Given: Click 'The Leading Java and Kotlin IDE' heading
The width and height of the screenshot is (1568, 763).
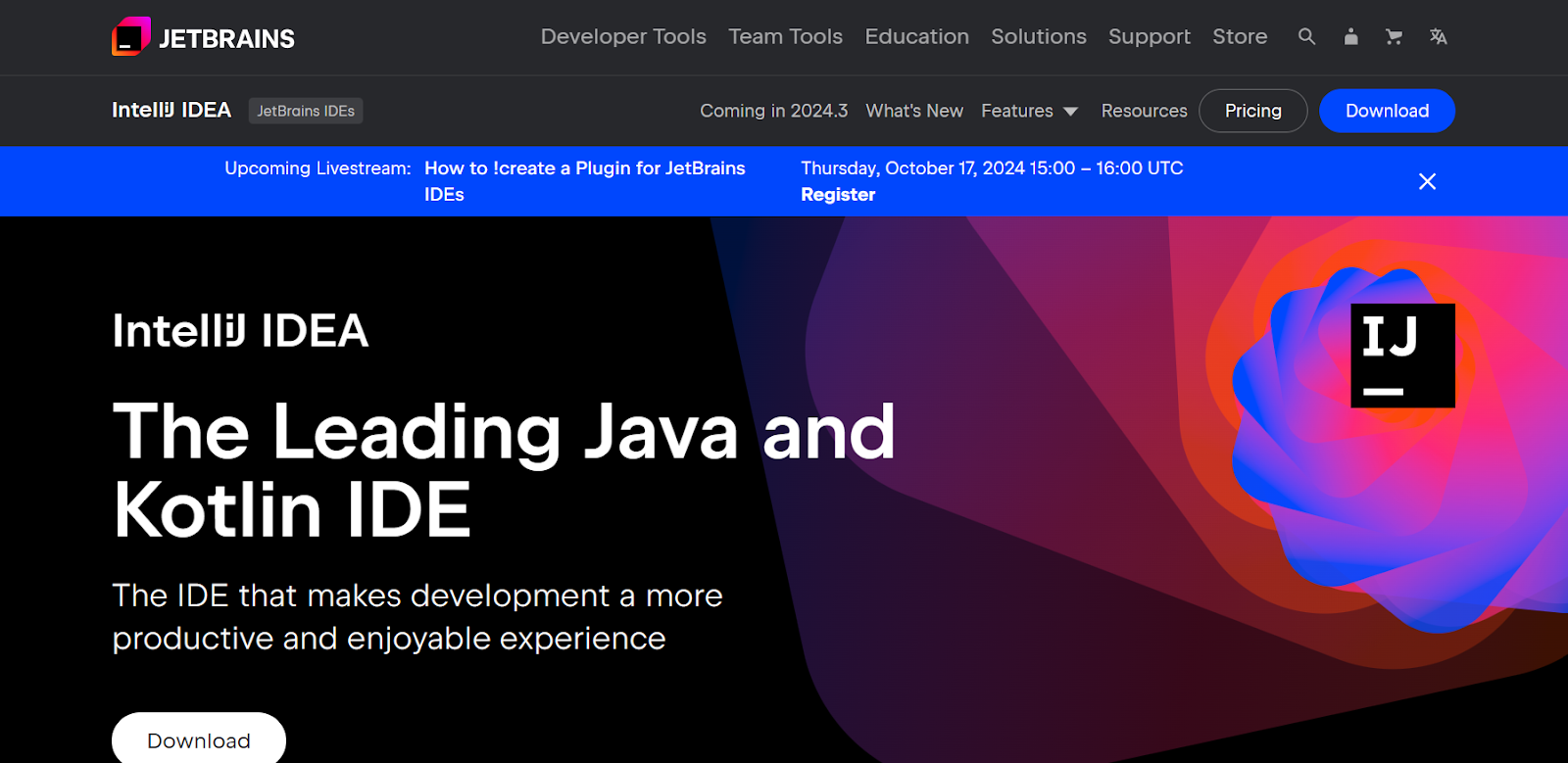Looking at the screenshot, I should point(504,470).
